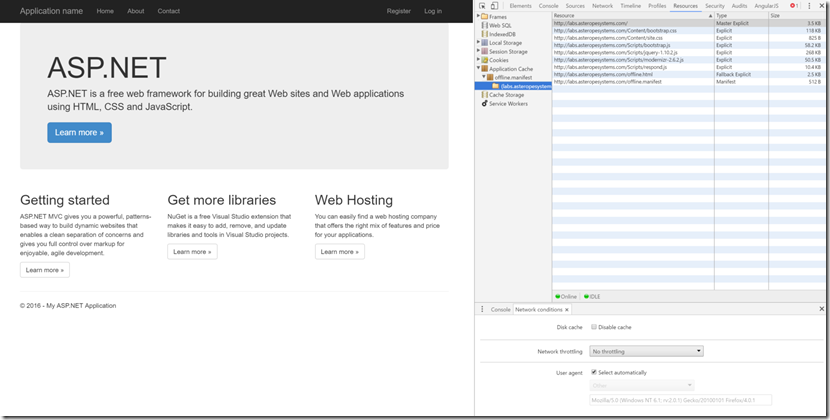Click the red error count indicator
Viewport: 830px width, 420px height.
(793, 6)
